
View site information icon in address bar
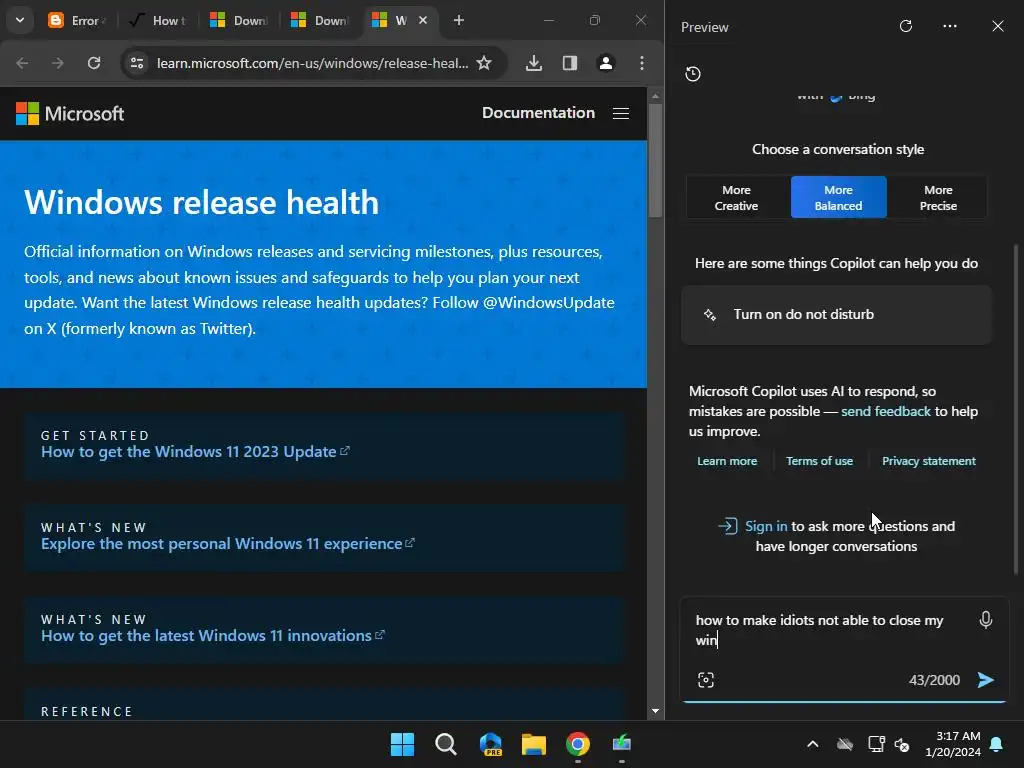(x=137, y=63)
